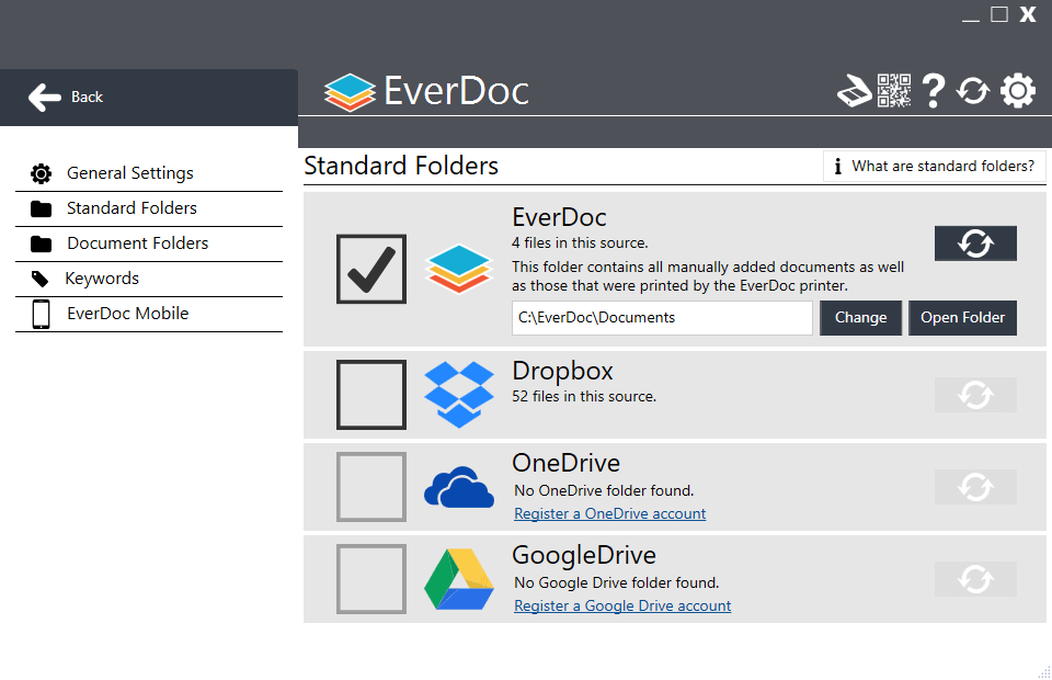Image resolution: width=1052 pixels, height=680 pixels.
Task: Open settings via header gear icon
Action: [1018, 91]
